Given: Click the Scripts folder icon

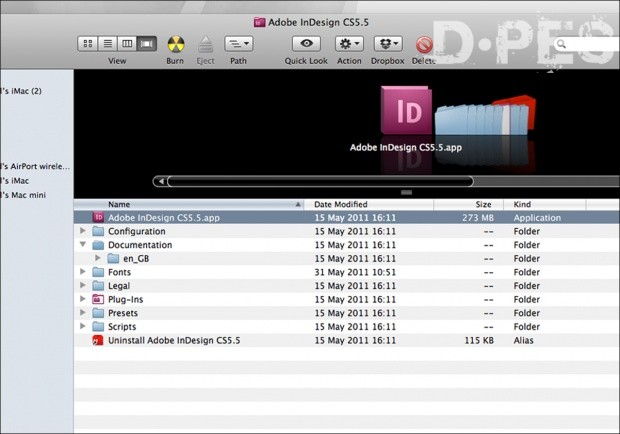Looking at the screenshot, I should click(x=98, y=326).
